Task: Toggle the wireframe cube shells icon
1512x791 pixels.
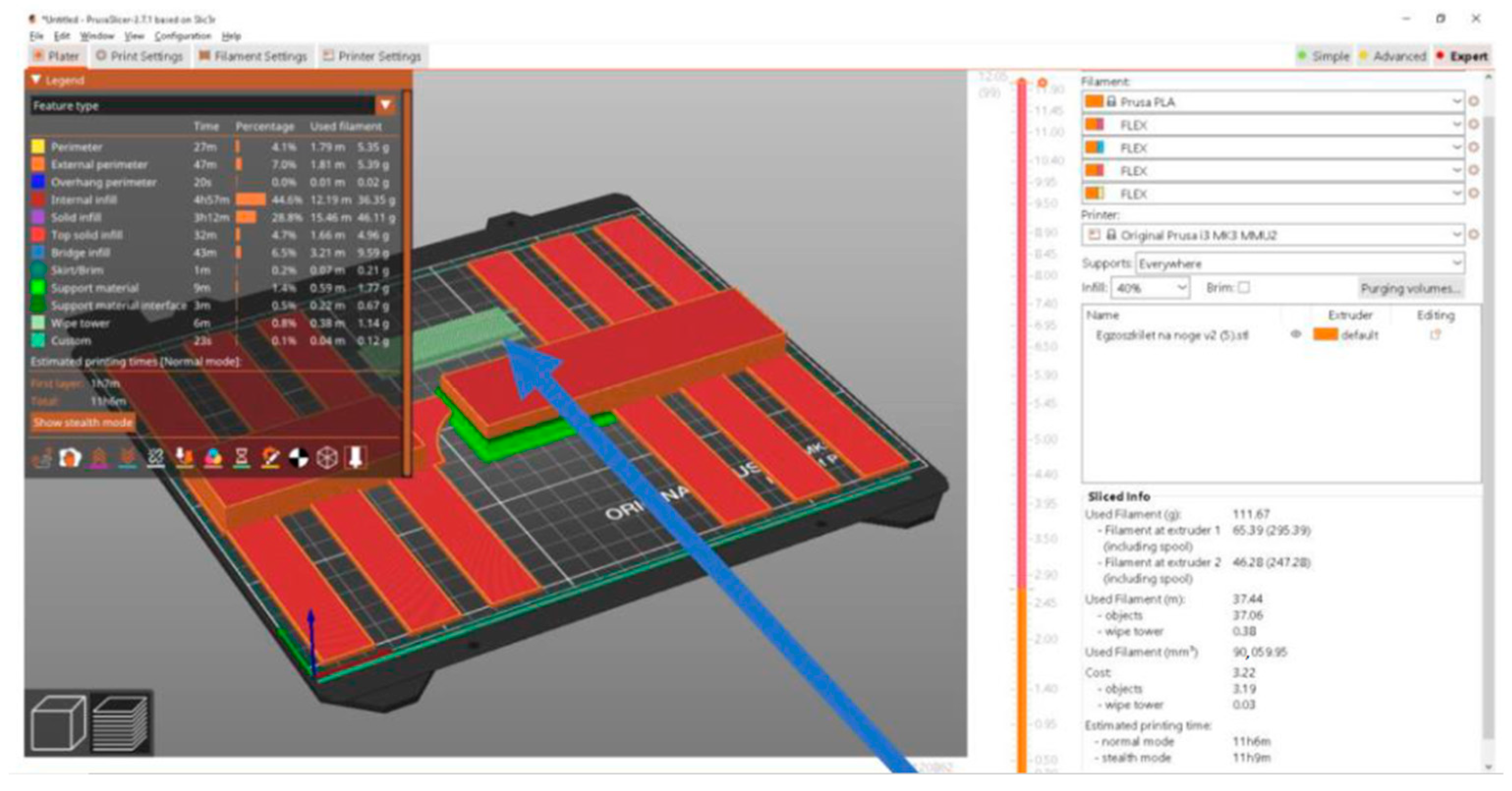Action: click(327, 457)
